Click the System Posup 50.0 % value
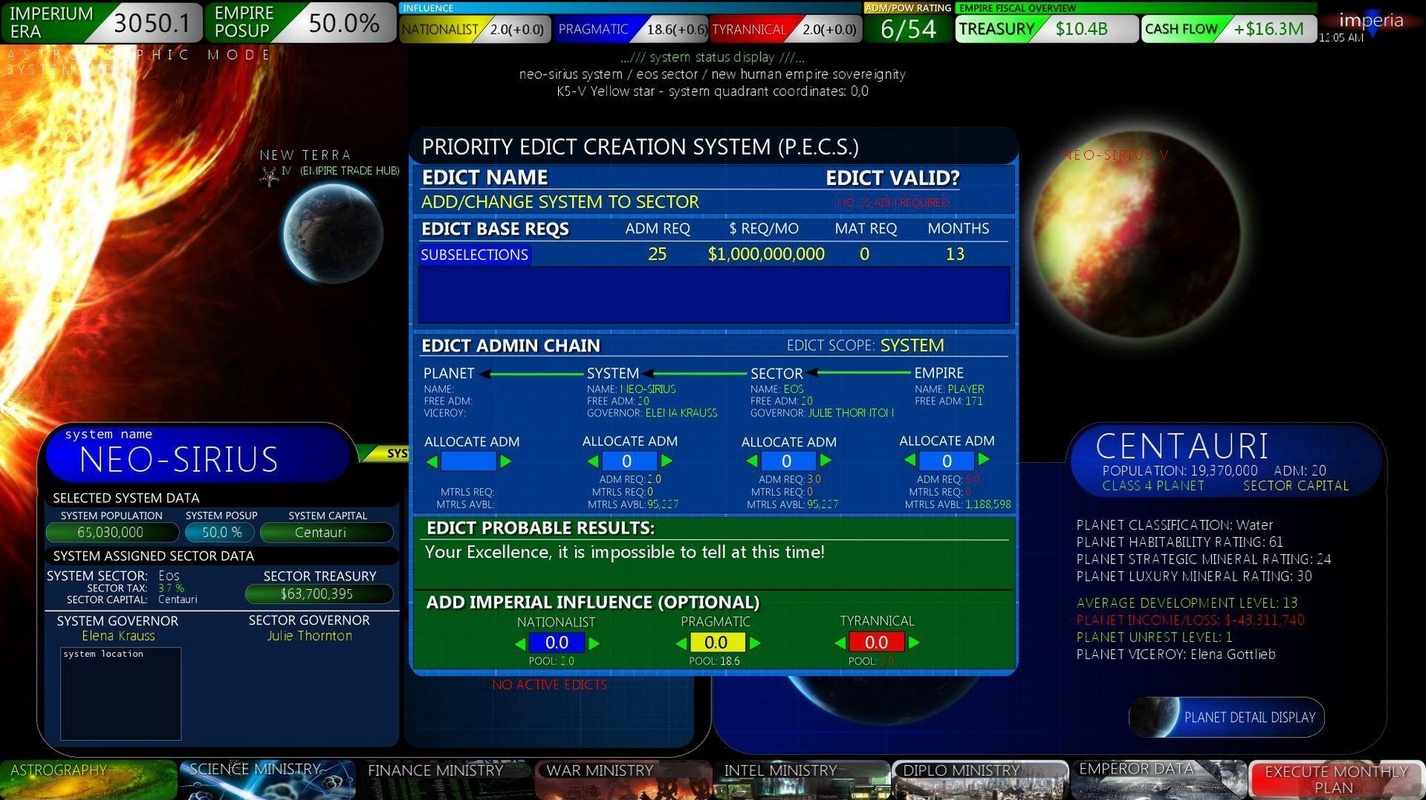Screen dimensions: 1426x800 click(x=221, y=533)
